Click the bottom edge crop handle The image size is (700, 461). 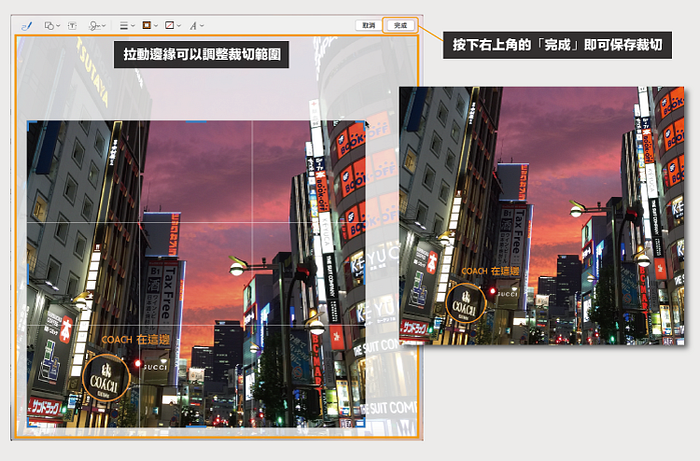click(x=196, y=427)
